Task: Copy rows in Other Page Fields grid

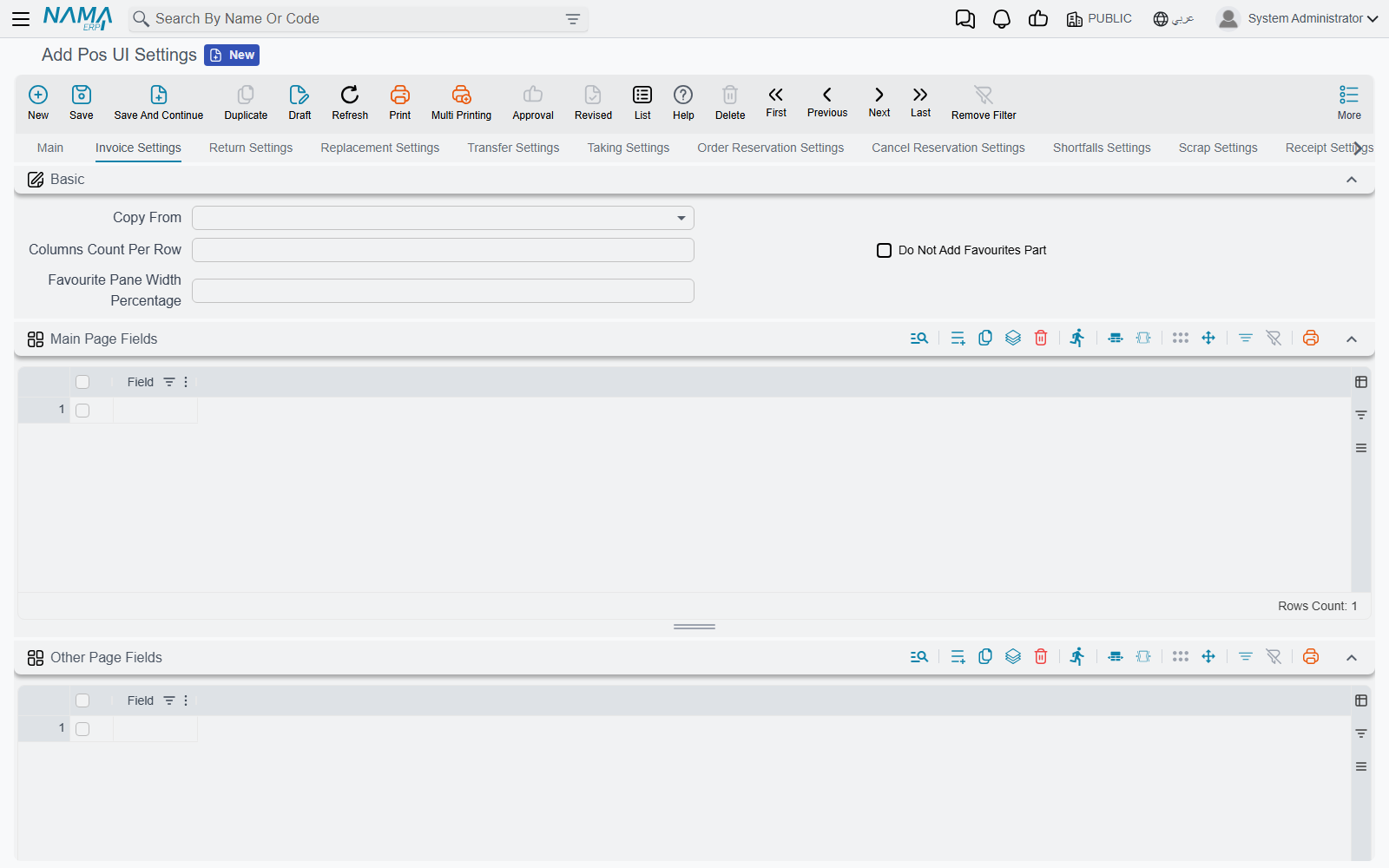Action: click(x=985, y=657)
